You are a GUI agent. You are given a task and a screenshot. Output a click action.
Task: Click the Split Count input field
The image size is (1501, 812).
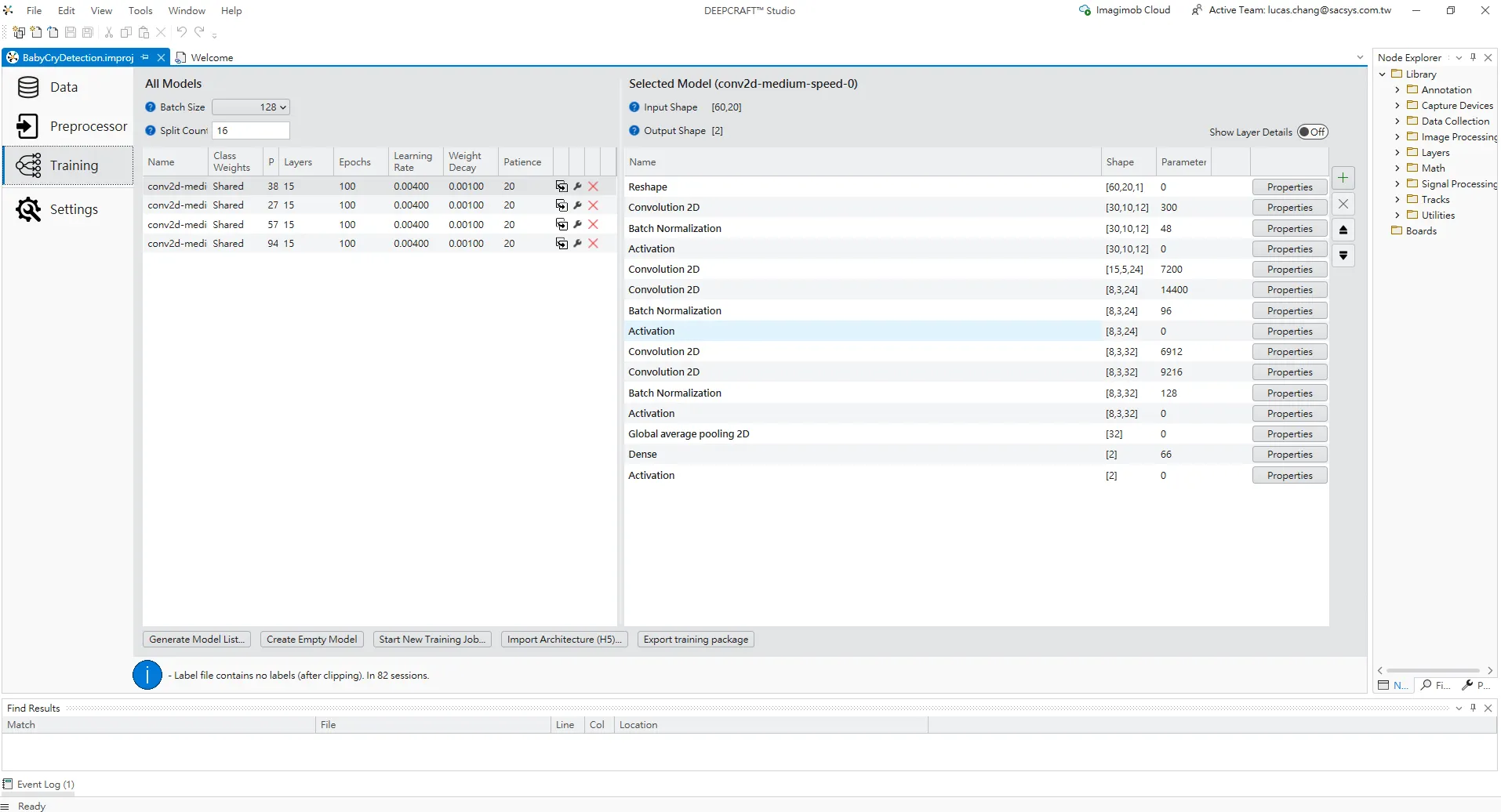251,131
